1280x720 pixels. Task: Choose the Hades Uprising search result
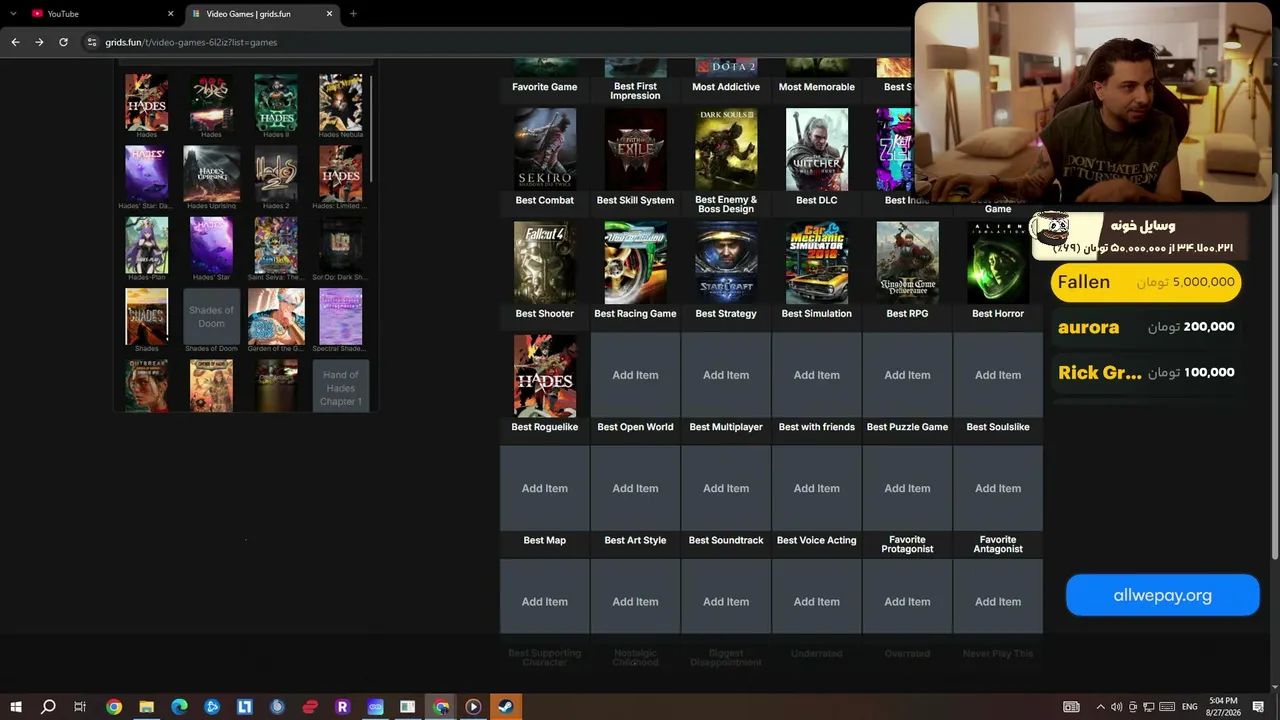click(x=211, y=174)
